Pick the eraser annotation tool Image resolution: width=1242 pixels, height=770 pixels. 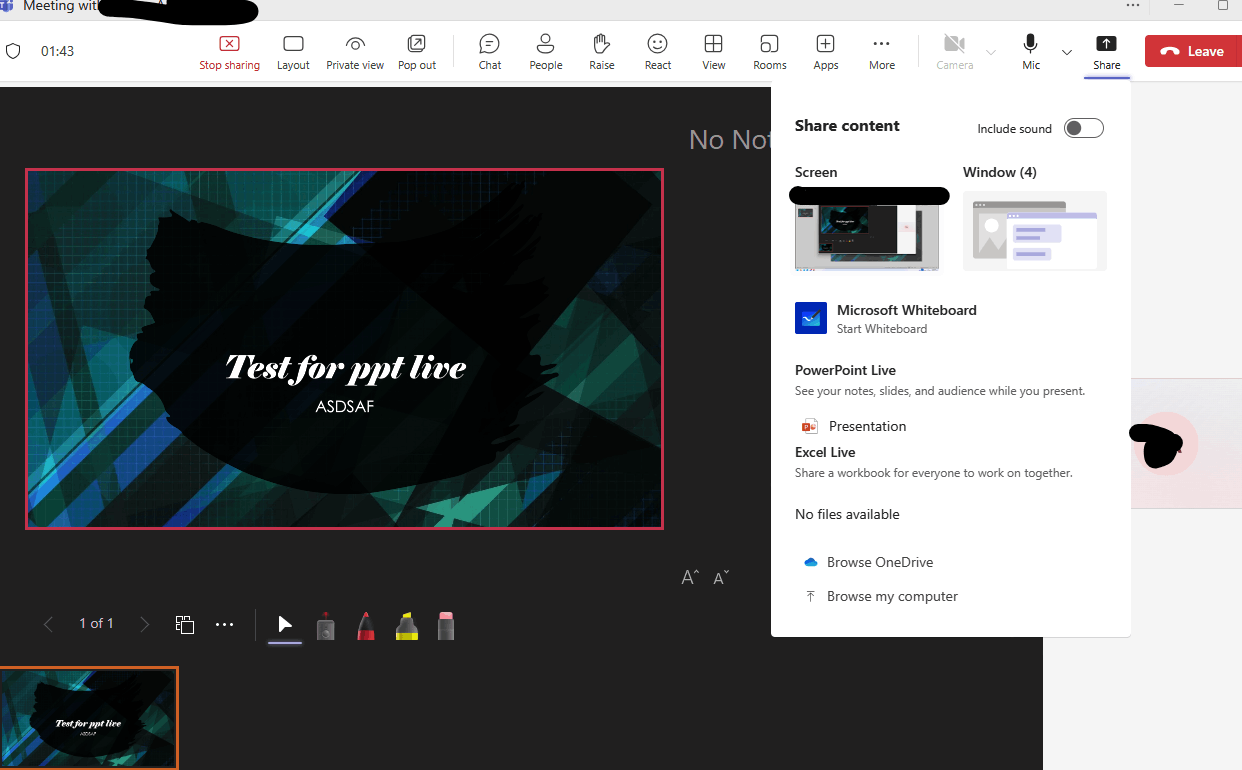tap(446, 625)
